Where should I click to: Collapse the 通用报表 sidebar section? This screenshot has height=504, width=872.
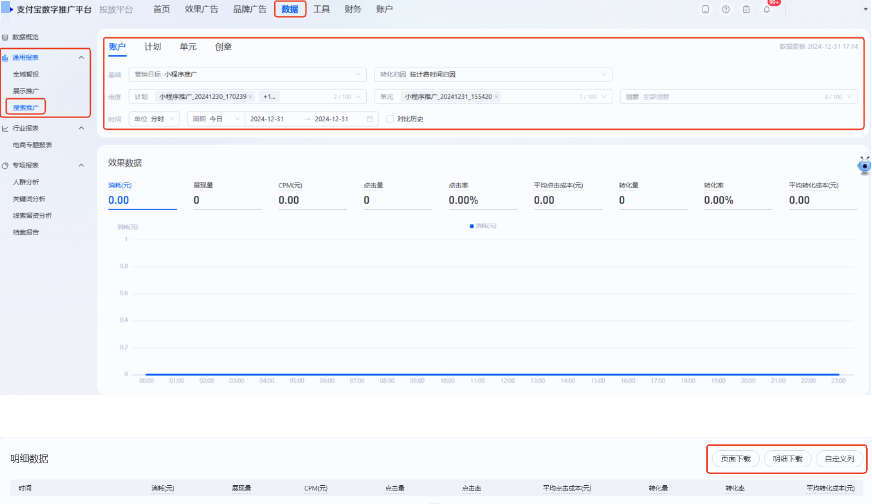pyautogui.click(x=81, y=58)
